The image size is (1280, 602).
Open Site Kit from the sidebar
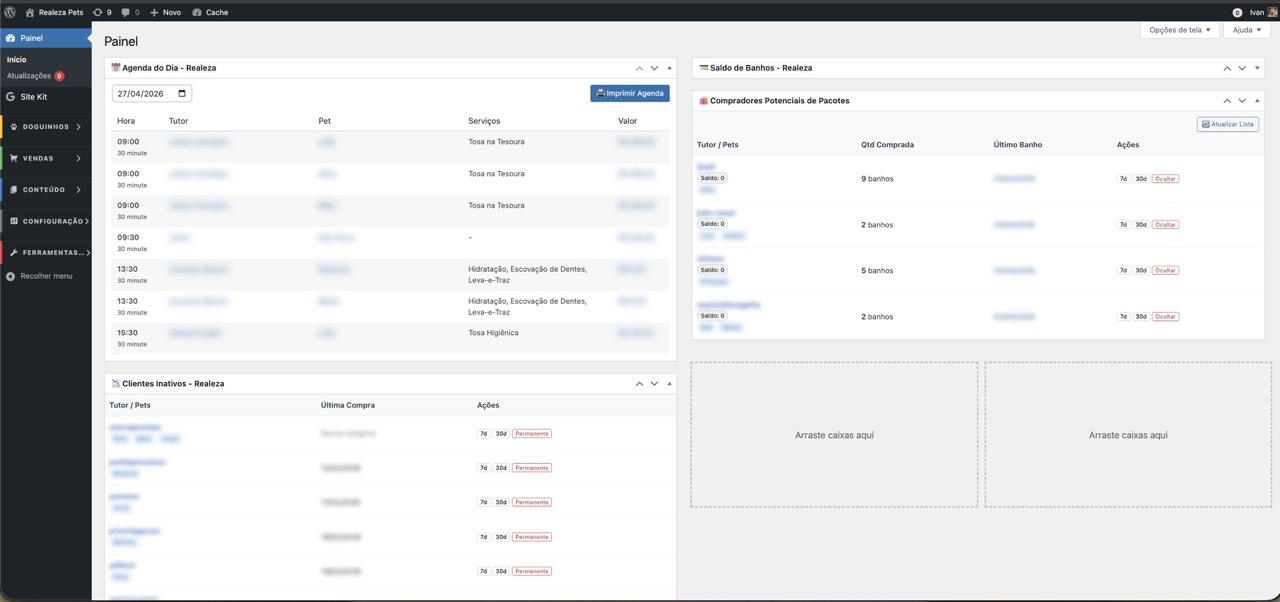[x=33, y=97]
